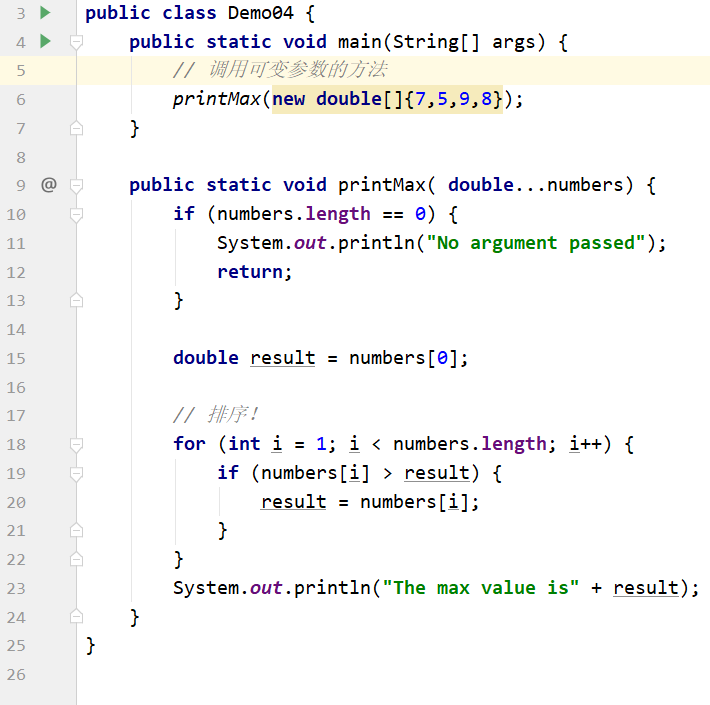Click 'result' argument on line 23
710x705 pixels.
tap(646, 588)
